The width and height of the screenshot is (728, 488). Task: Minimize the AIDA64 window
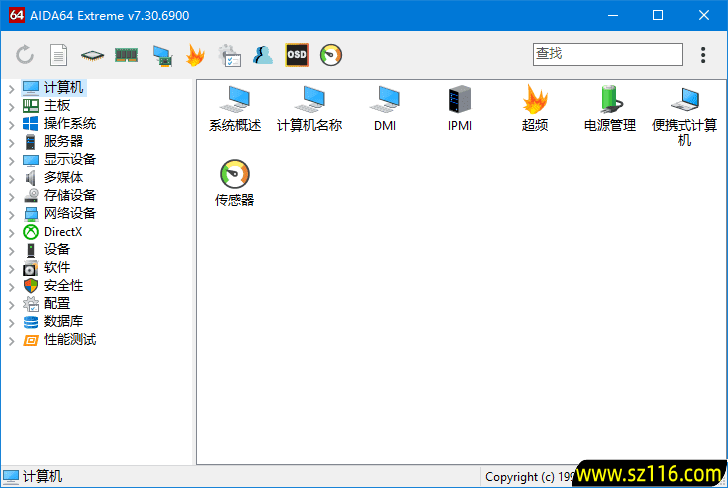point(613,15)
